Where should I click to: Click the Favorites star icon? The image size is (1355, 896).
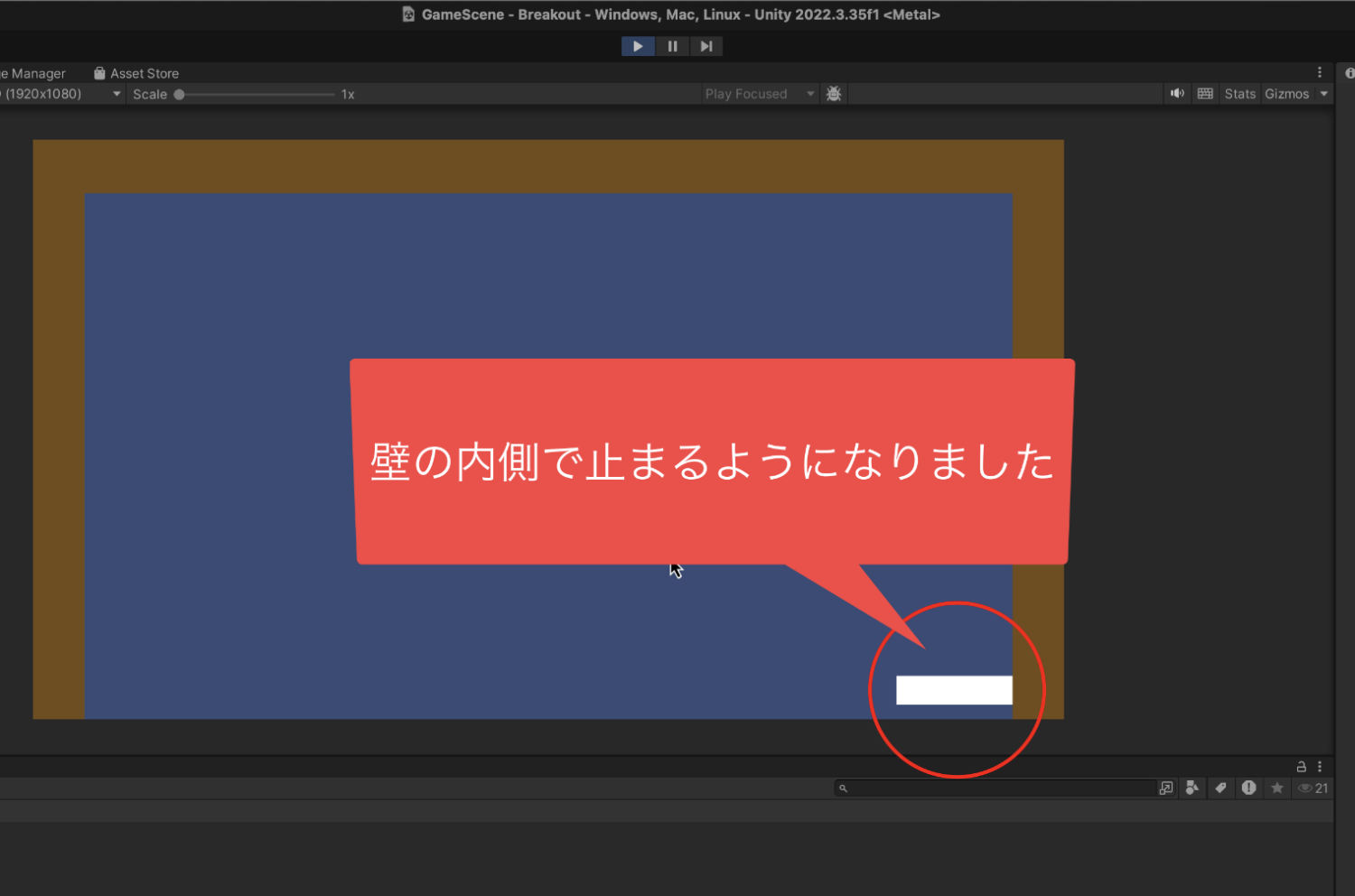1277,789
